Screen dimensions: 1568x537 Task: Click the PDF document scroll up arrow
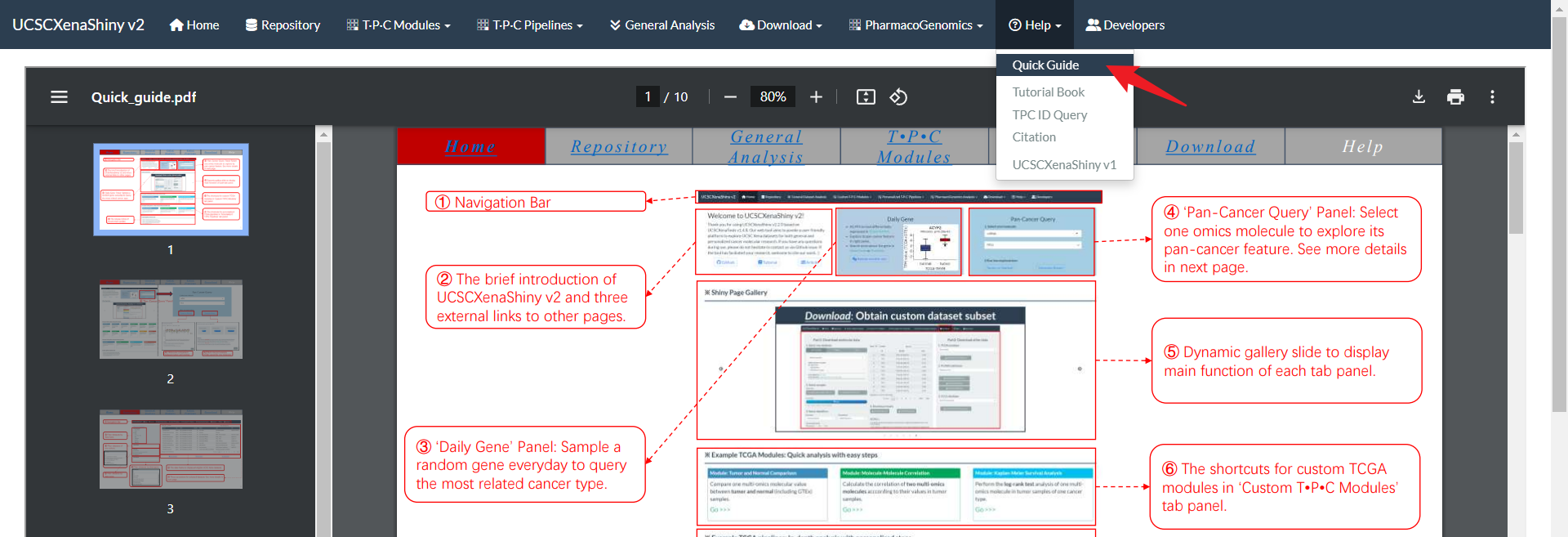coord(1516,134)
